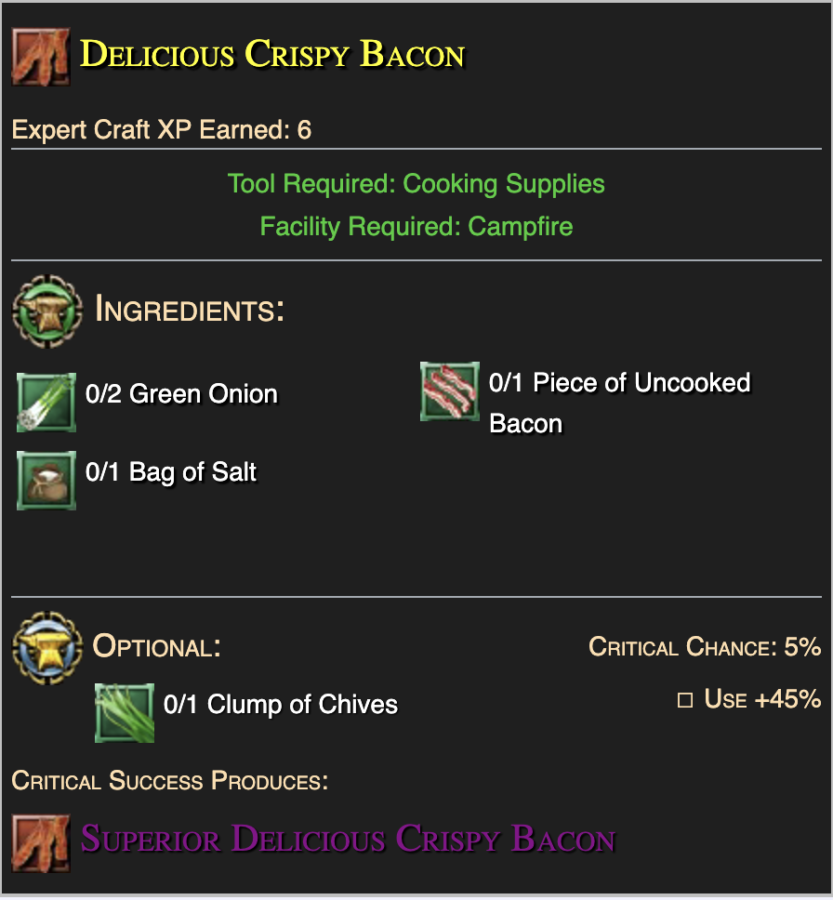Click the gold anvil Optional icon

(48, 648)
